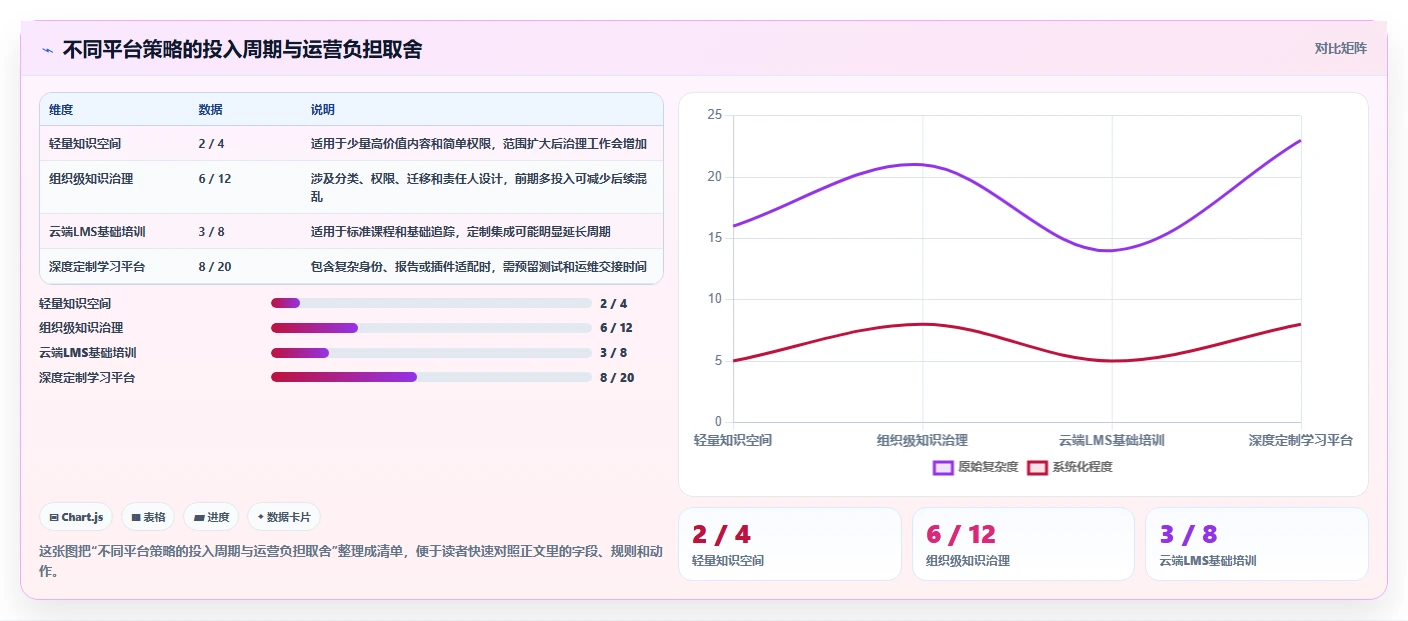Click the page title 不同平台策略的投入周期与运营负担取舍
This screenshot has width=1408, height=621.
click(x=242, y=49)
